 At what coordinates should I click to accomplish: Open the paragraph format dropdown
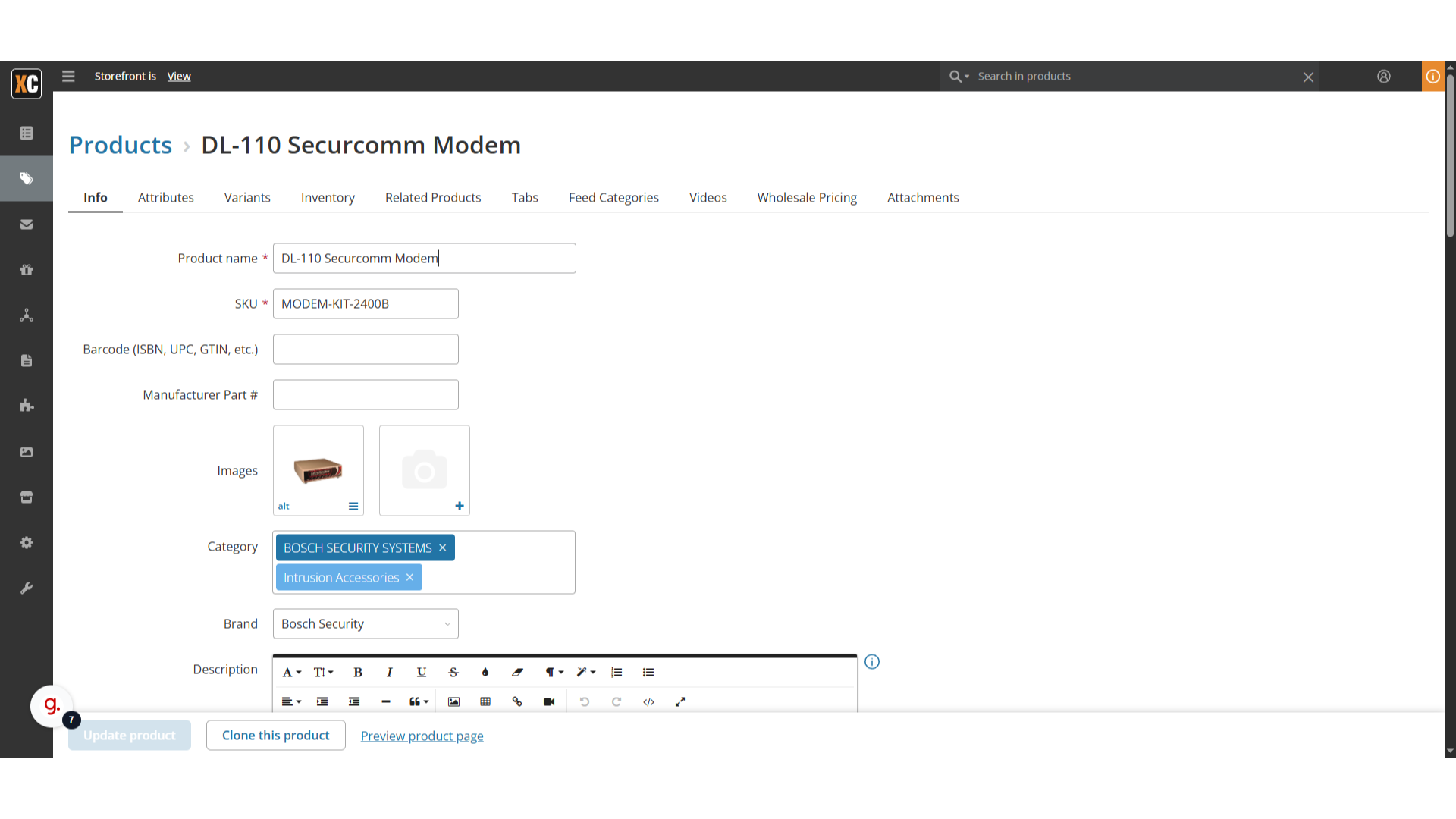pyautogui.click(x=554, y=672)
